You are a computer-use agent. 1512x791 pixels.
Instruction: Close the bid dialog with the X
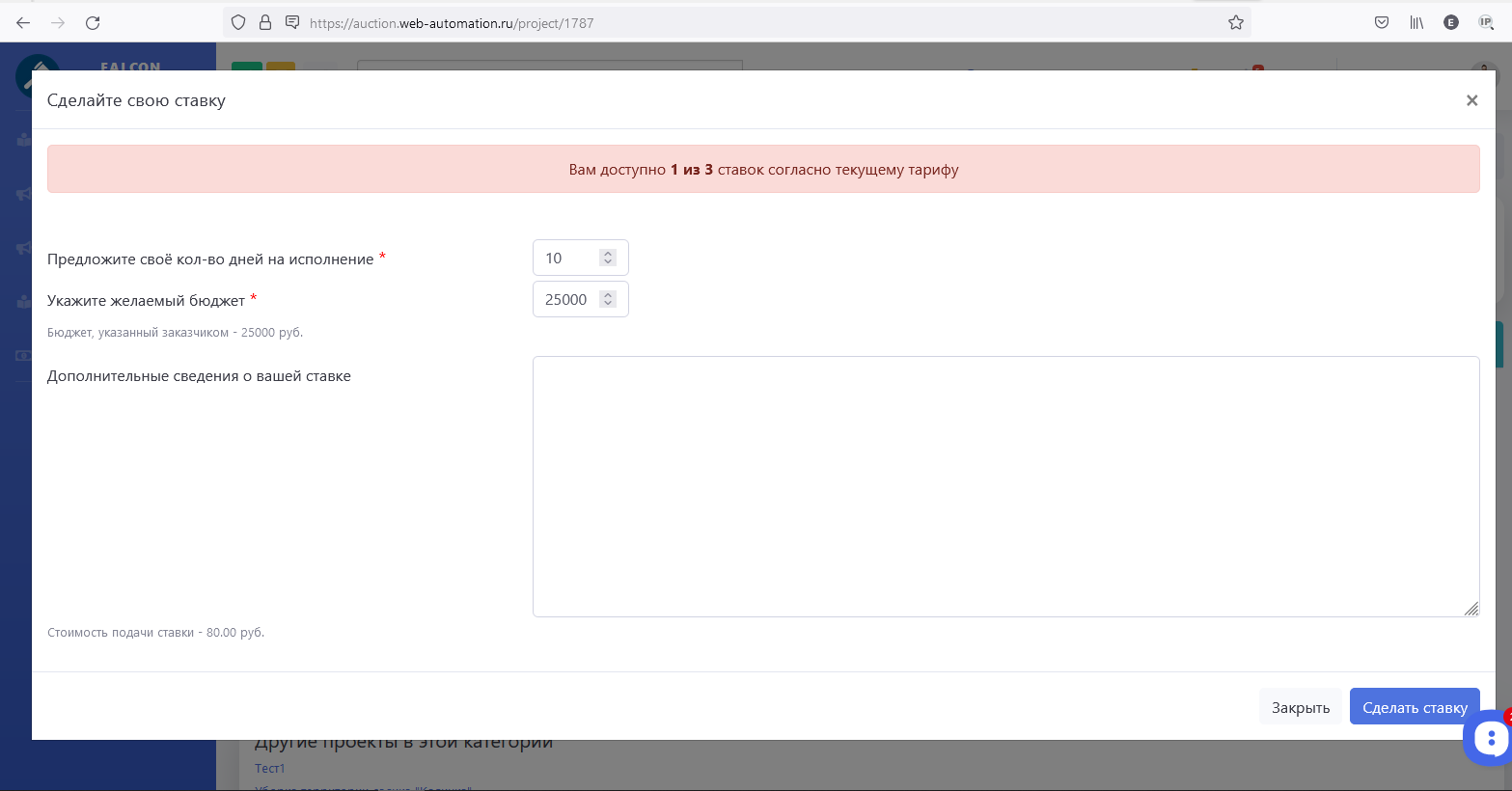1471,100
